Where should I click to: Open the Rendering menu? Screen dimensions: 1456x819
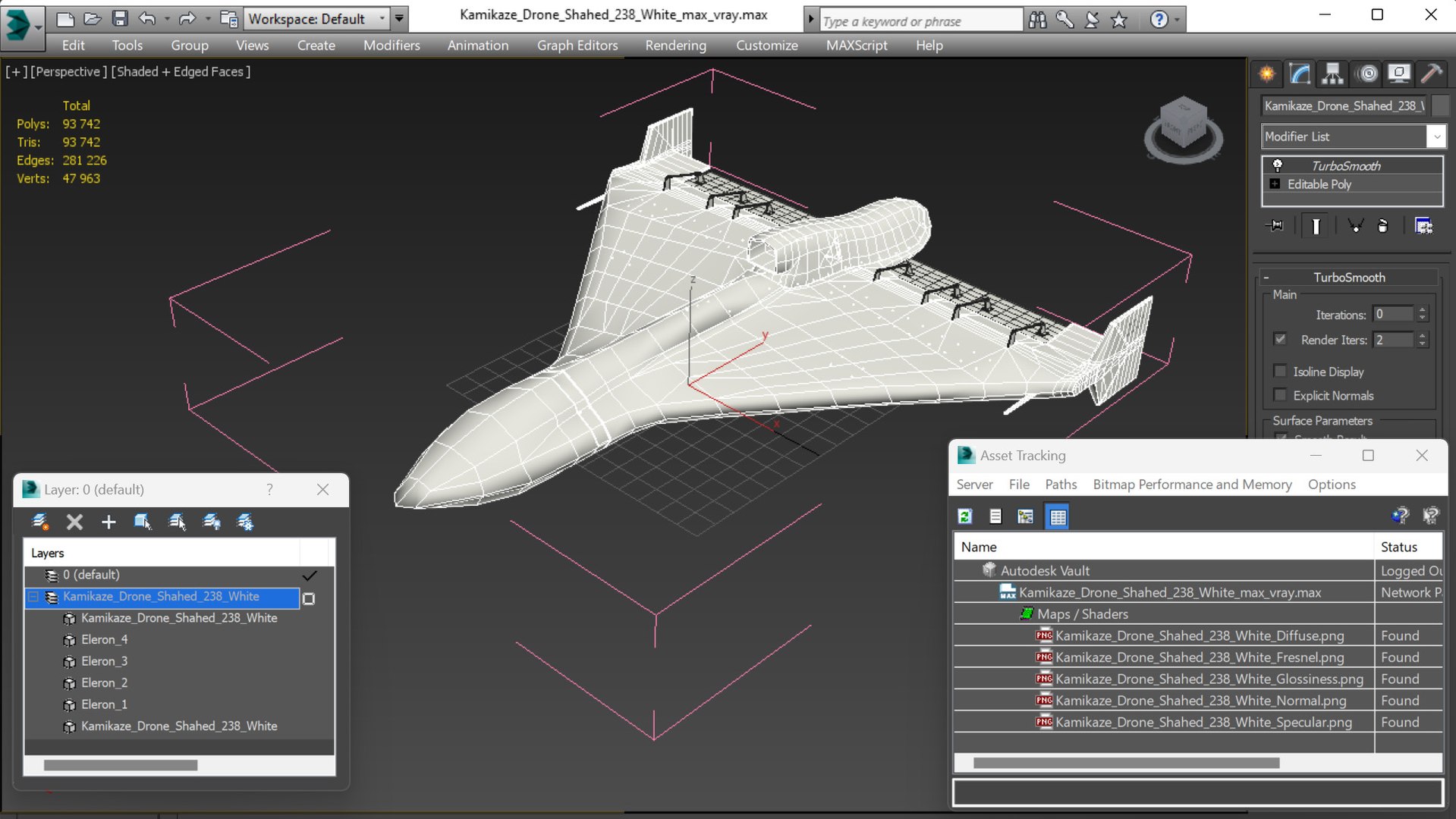[x=675, y=45]
